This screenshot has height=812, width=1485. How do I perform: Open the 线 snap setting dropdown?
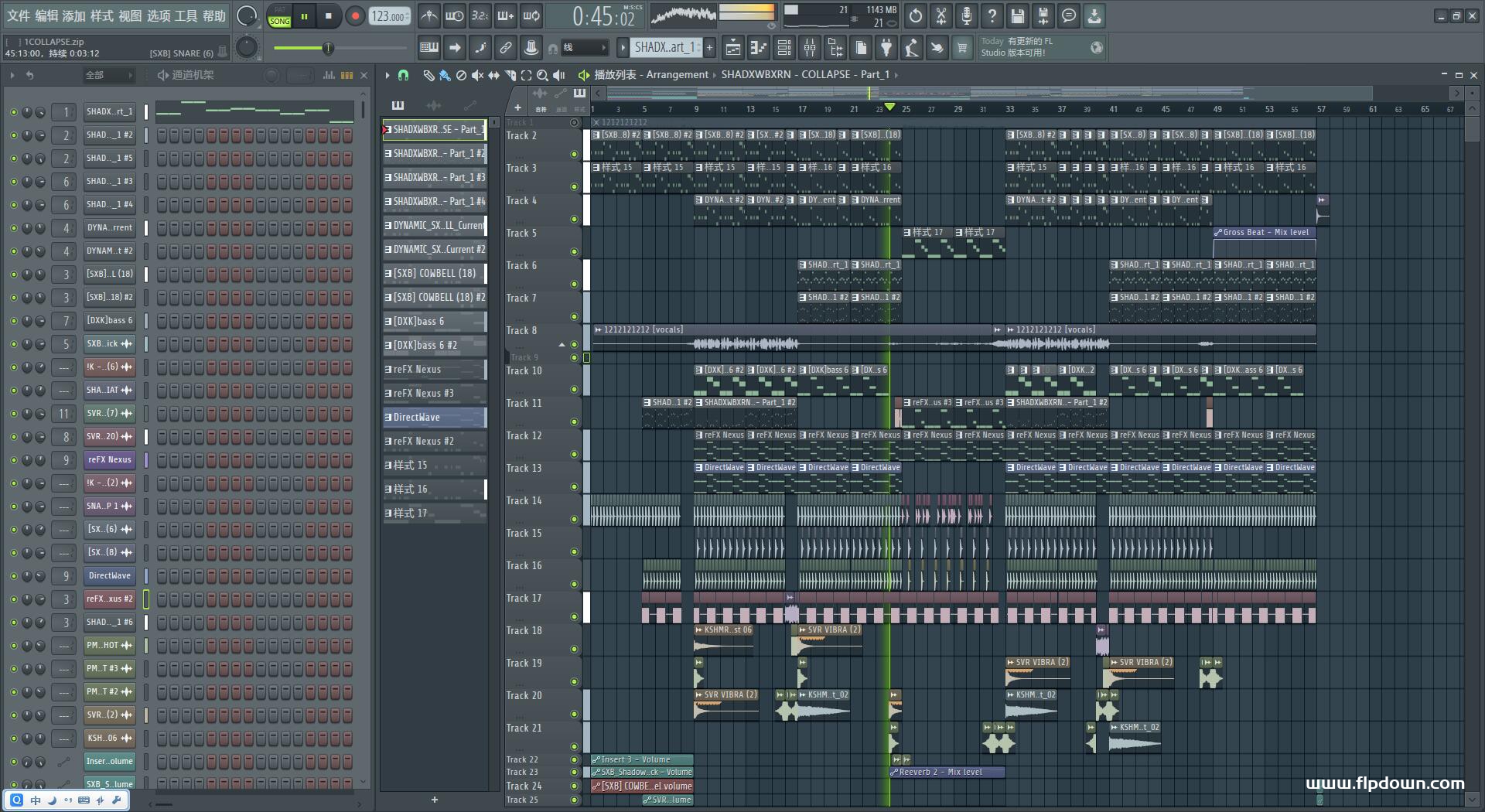pyautogui.click(x=584, y=48)
